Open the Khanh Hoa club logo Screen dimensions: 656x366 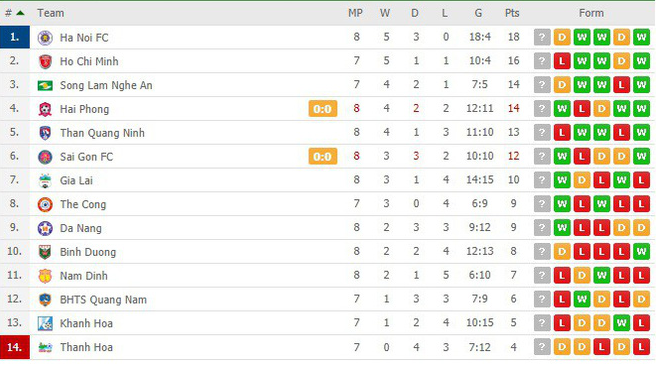(45, 323)
